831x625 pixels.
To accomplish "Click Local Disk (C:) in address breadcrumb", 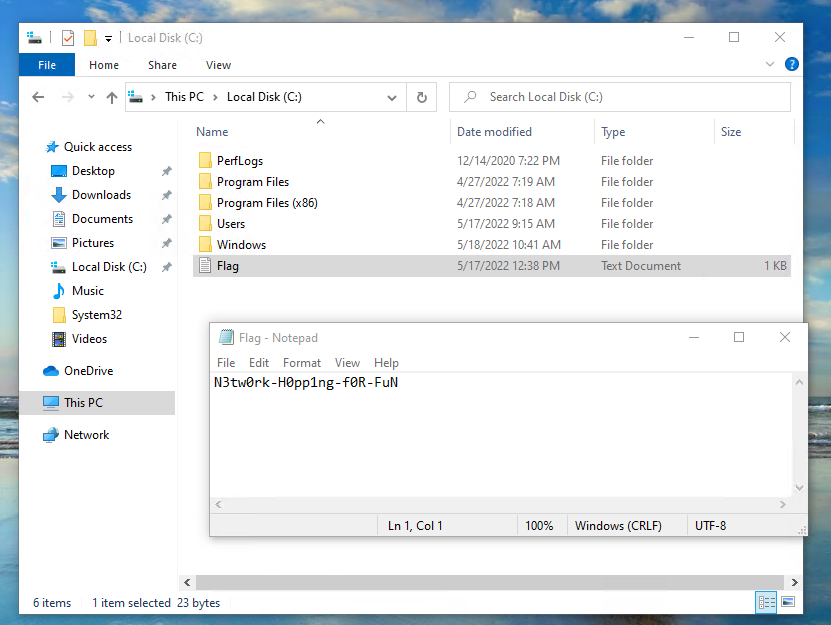I will (264, 97).
